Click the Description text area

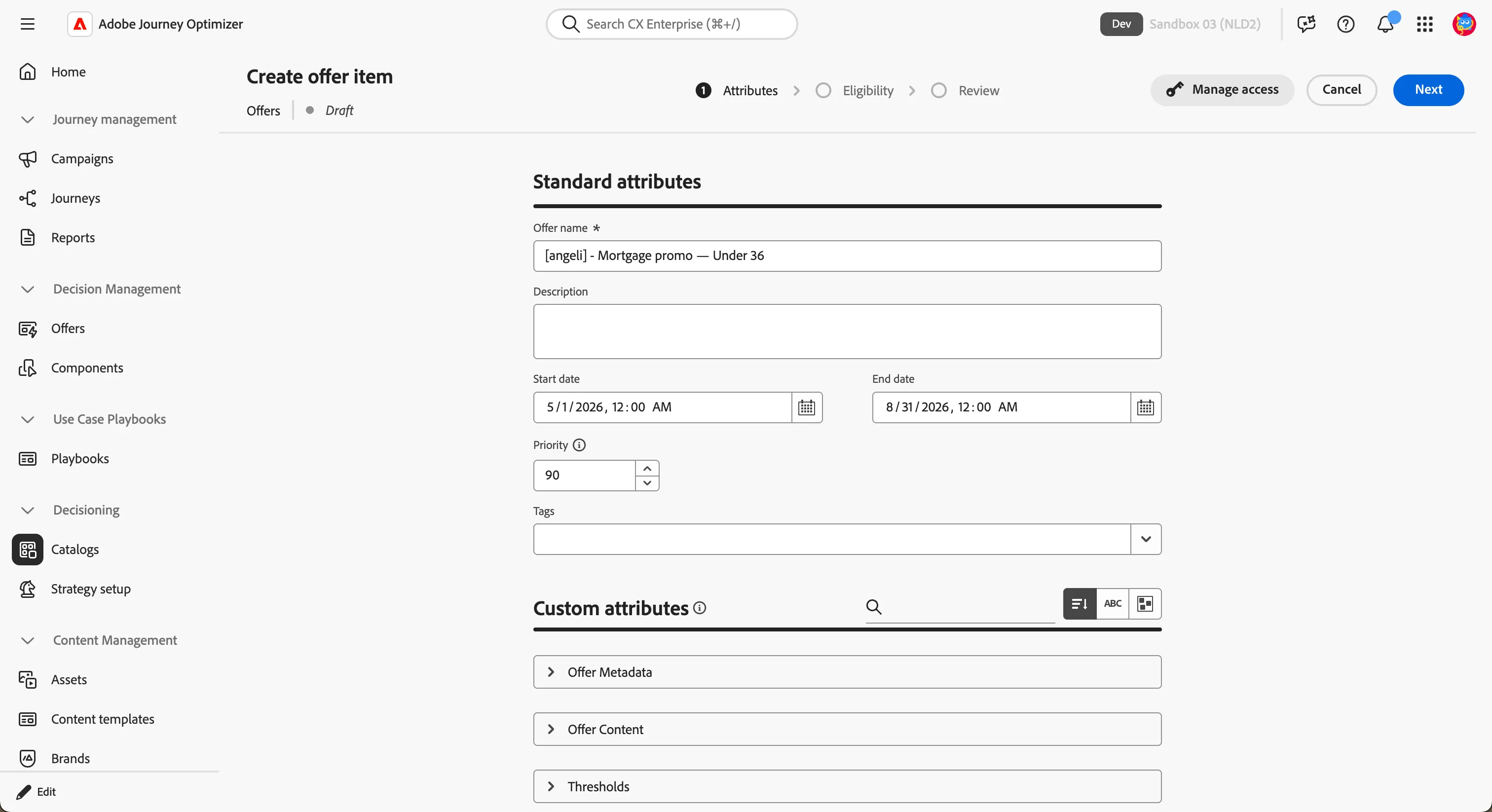847,332
